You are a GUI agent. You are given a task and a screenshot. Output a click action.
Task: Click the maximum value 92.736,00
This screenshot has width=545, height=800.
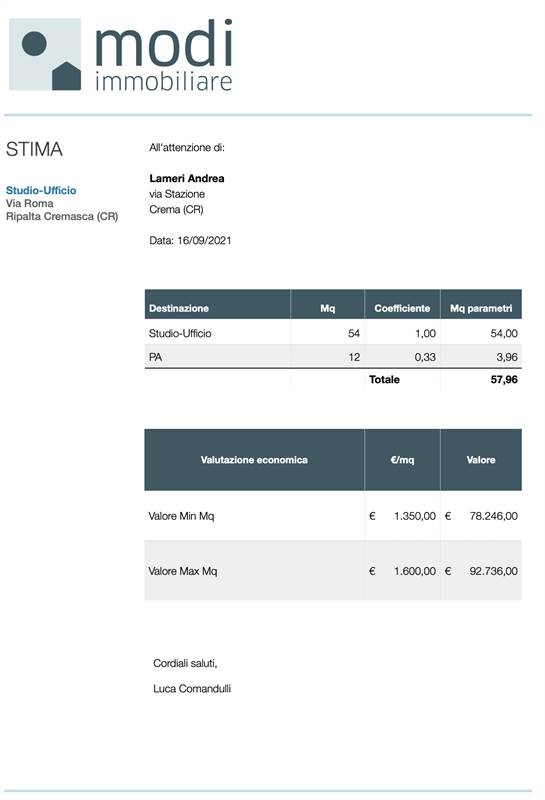(493, 571)
